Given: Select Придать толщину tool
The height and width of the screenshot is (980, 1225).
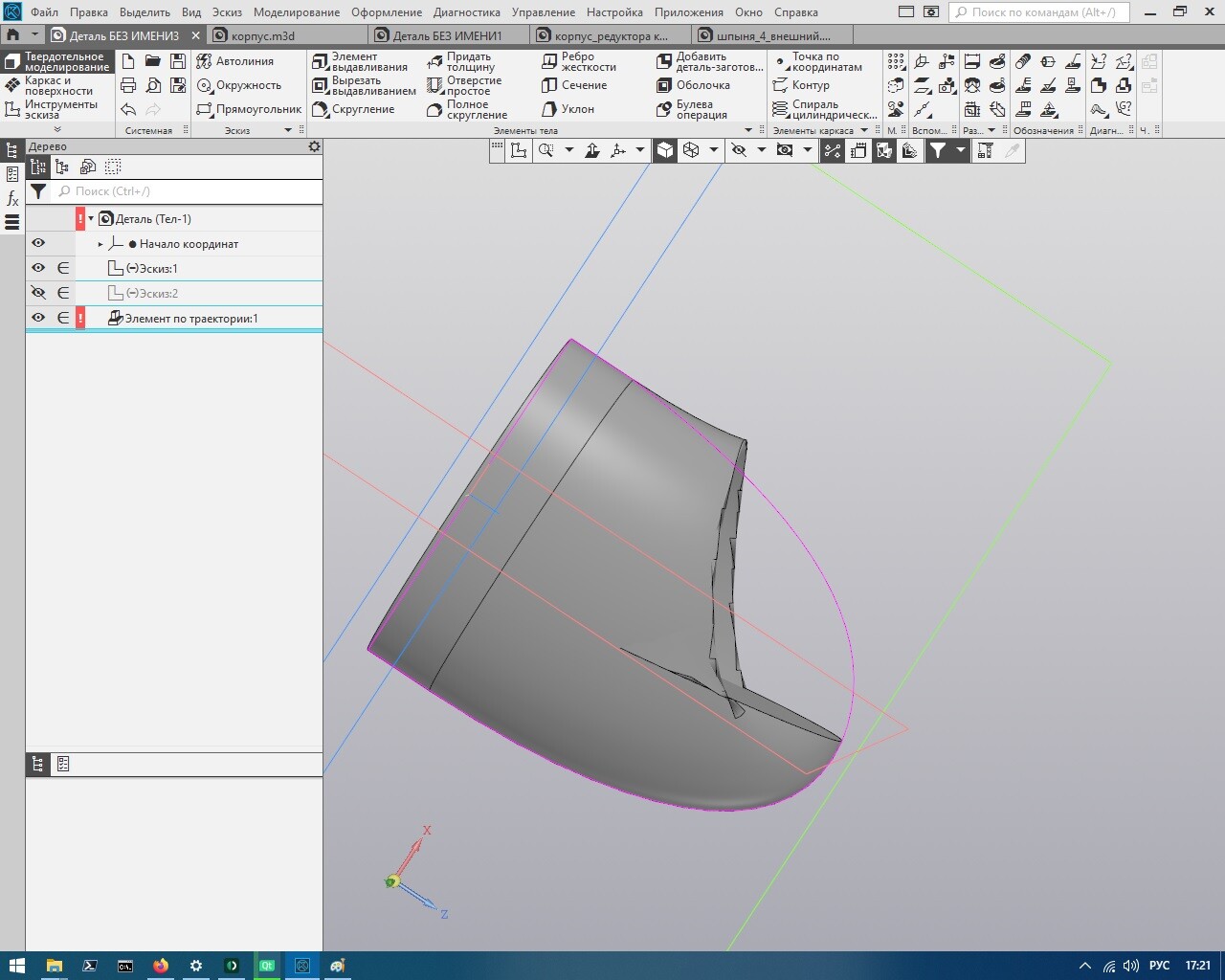Looking at the screenshot, I should 461,62.
